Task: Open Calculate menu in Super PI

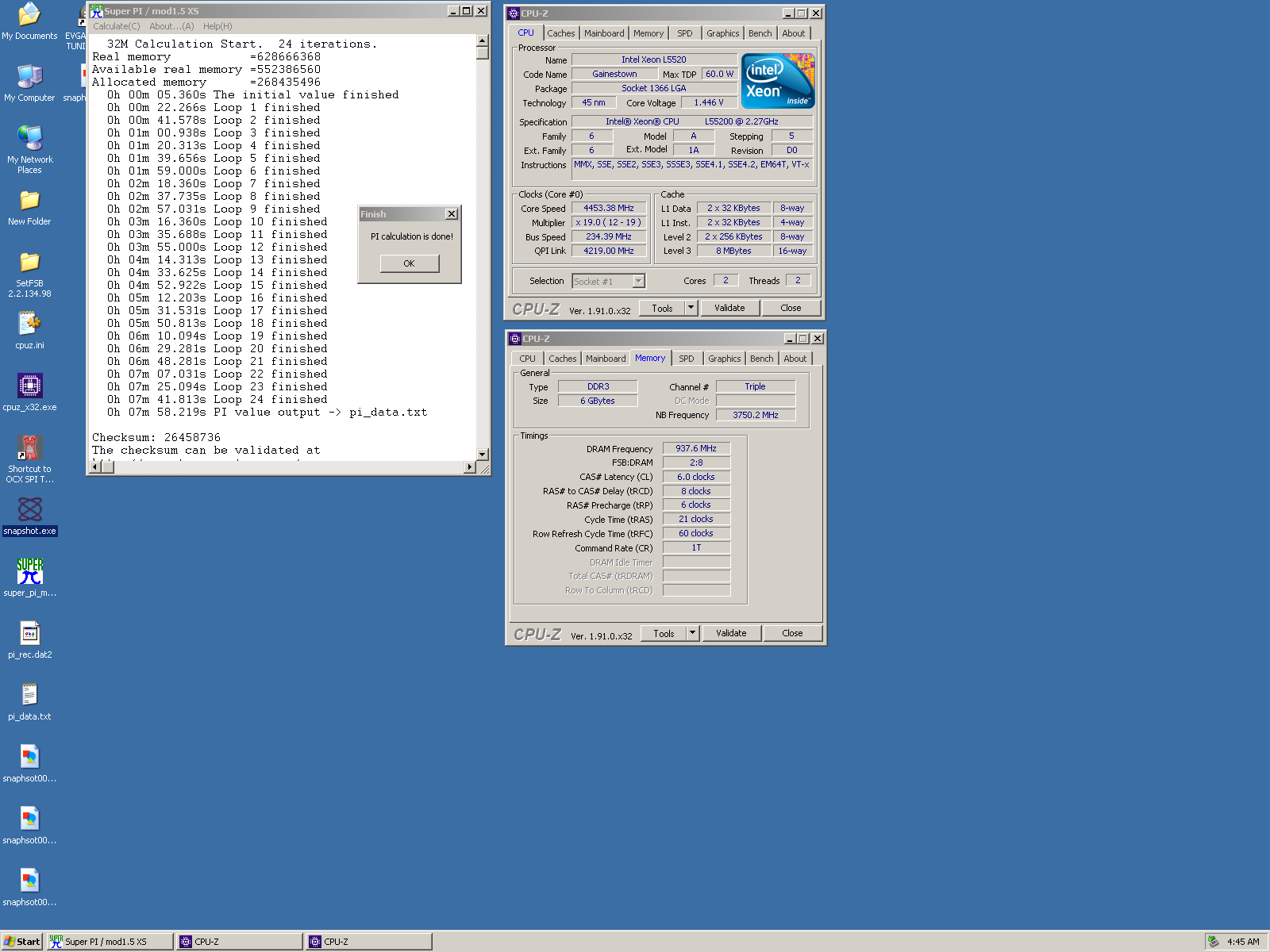Action: (x=116, y=26)
